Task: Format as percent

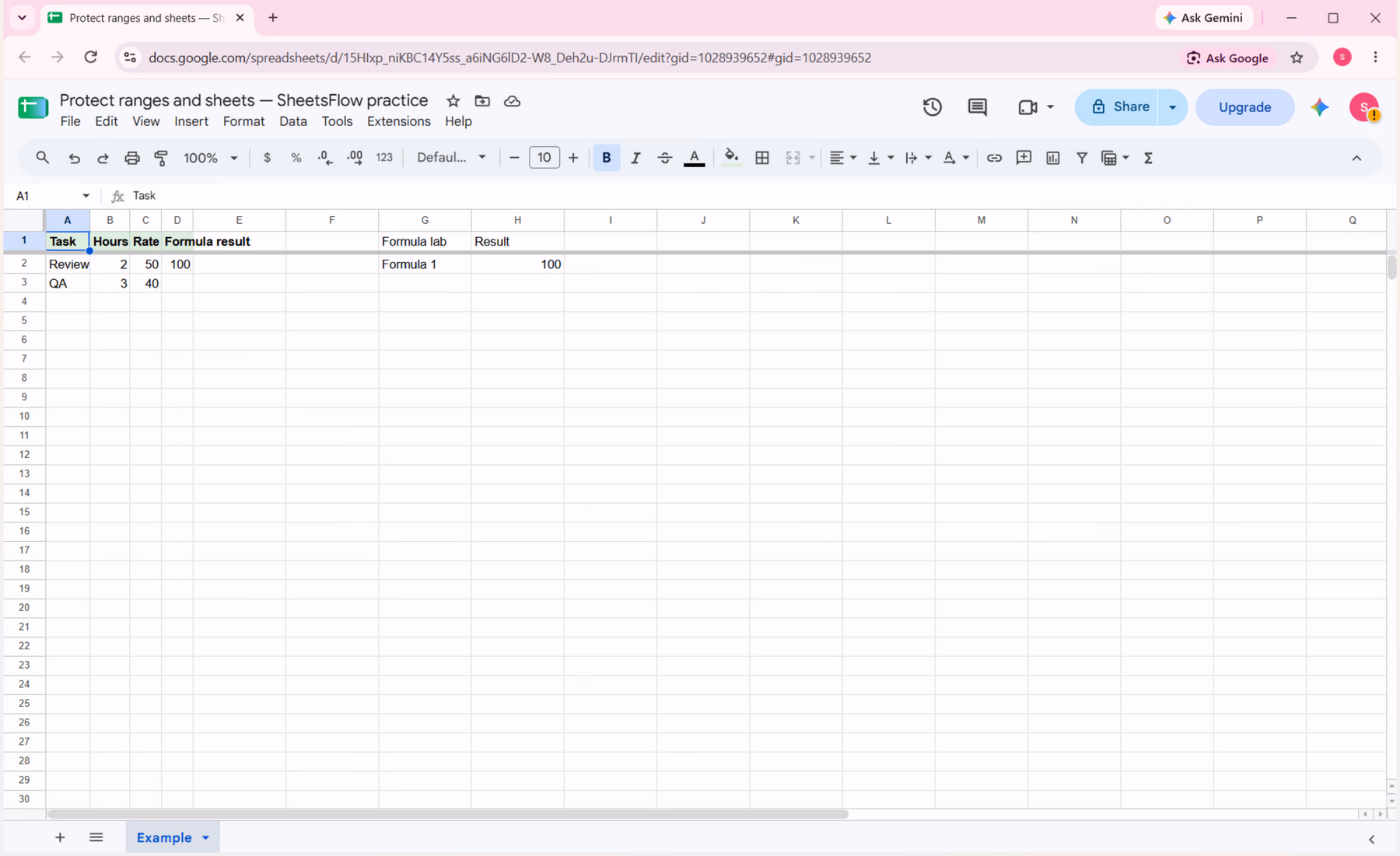Action: pyautogui.click(x=296, y=158)
